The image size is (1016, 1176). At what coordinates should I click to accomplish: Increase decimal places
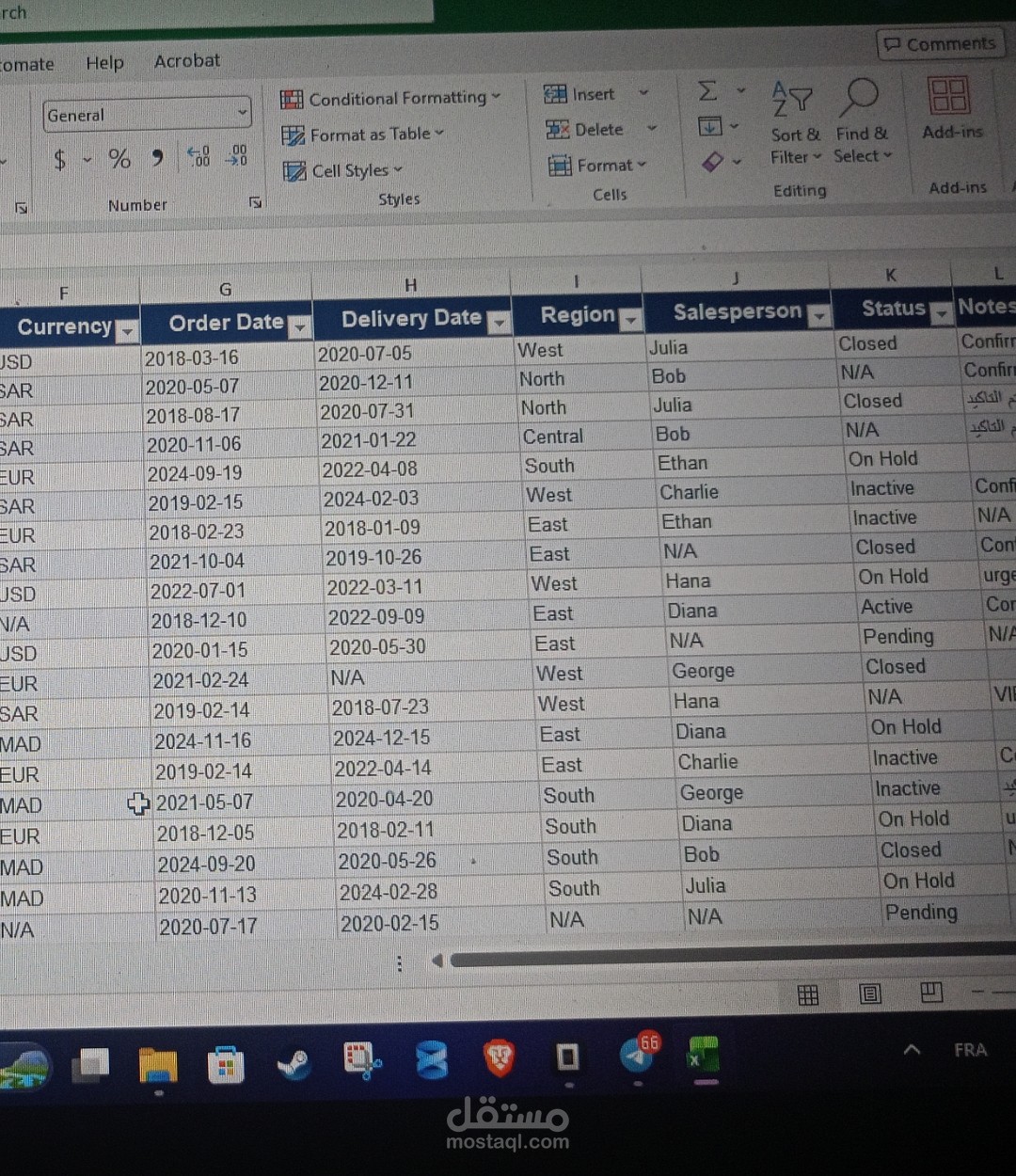pos(198,156)
